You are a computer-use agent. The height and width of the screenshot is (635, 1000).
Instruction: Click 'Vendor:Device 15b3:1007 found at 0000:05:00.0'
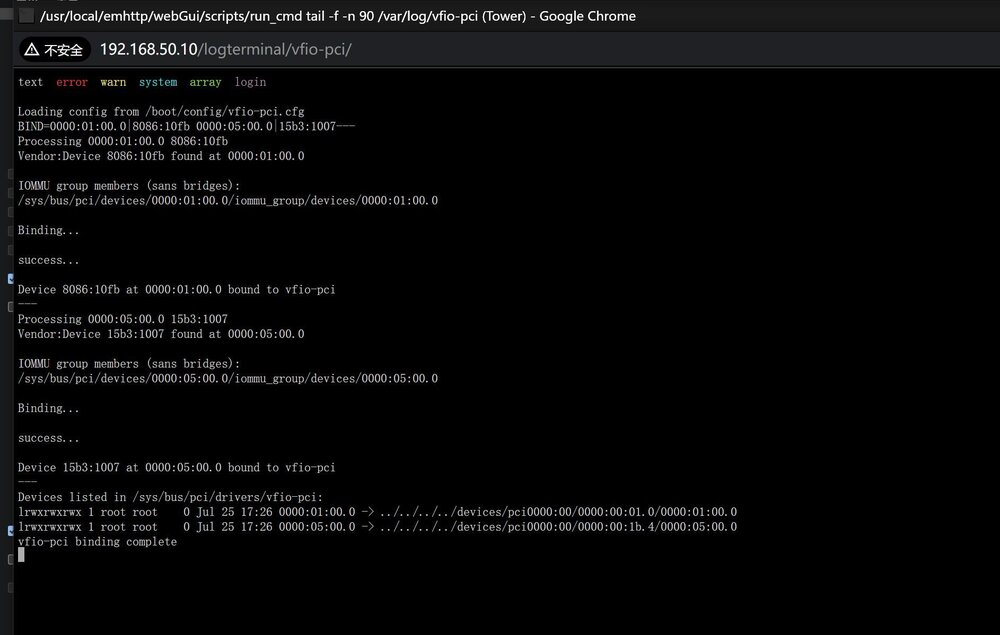click(161, 334)
